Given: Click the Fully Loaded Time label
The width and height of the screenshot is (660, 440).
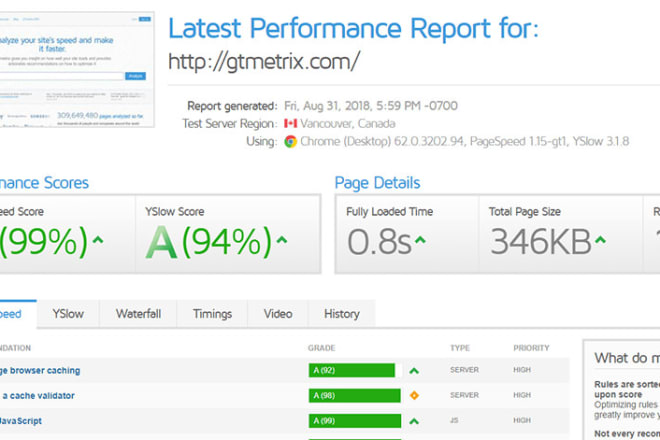Looking at the screenshot, I should tap(389, 211).
